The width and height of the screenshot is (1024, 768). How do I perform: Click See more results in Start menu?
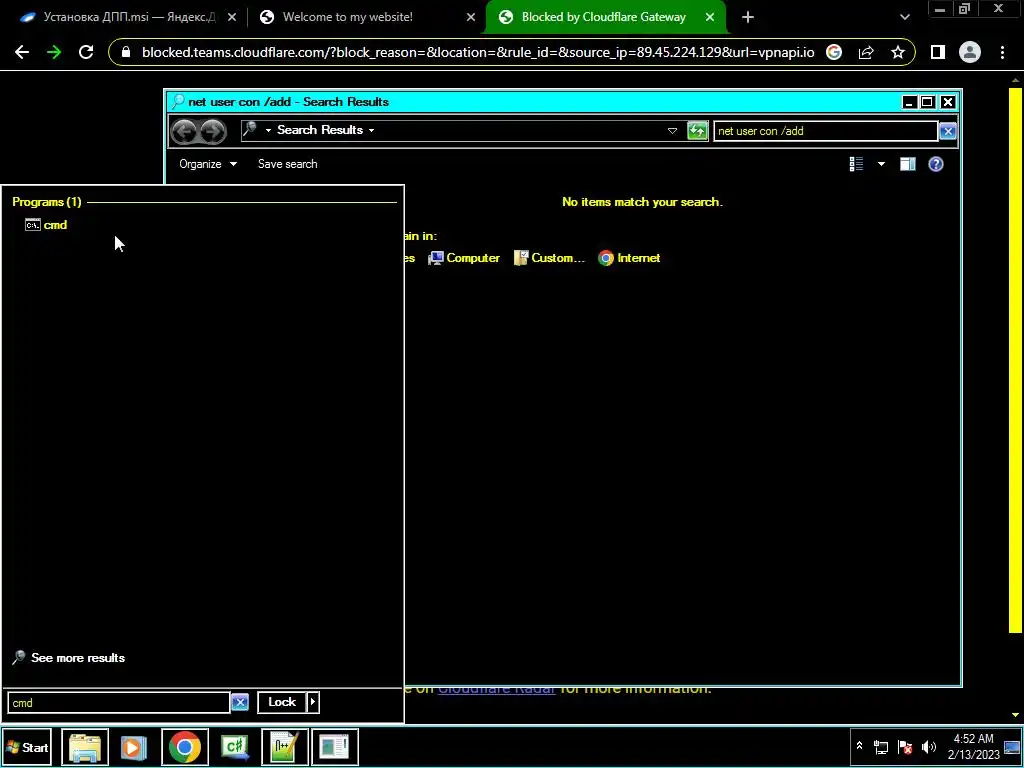[x=69, y=658]
